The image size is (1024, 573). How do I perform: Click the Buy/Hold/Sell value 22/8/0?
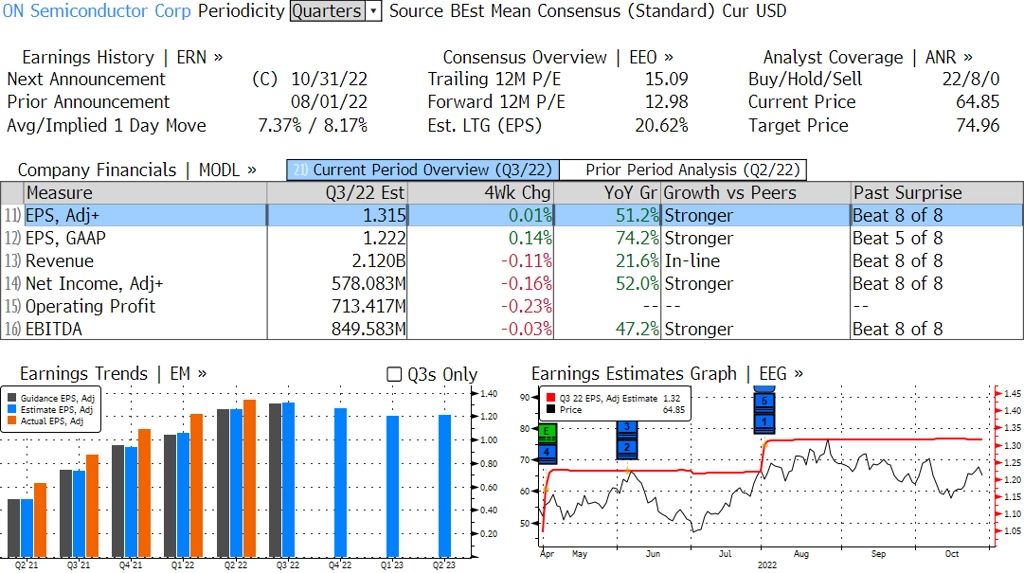pyautogui.click(x=970, y=79)
